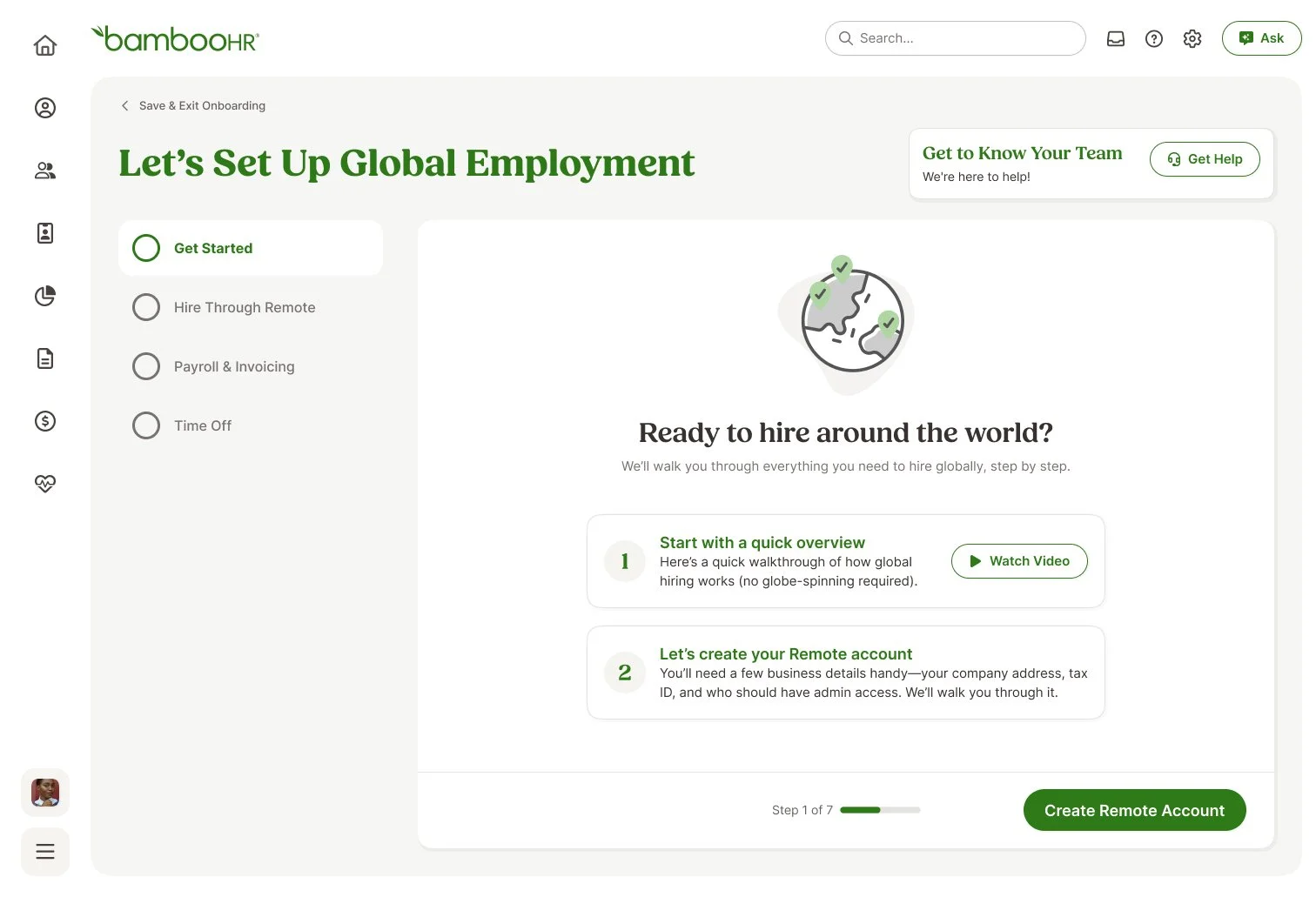This screenshot has width=1316, height=897.
Task: Open the Hiring badge icon in sidebar
Action: (45, 233)
